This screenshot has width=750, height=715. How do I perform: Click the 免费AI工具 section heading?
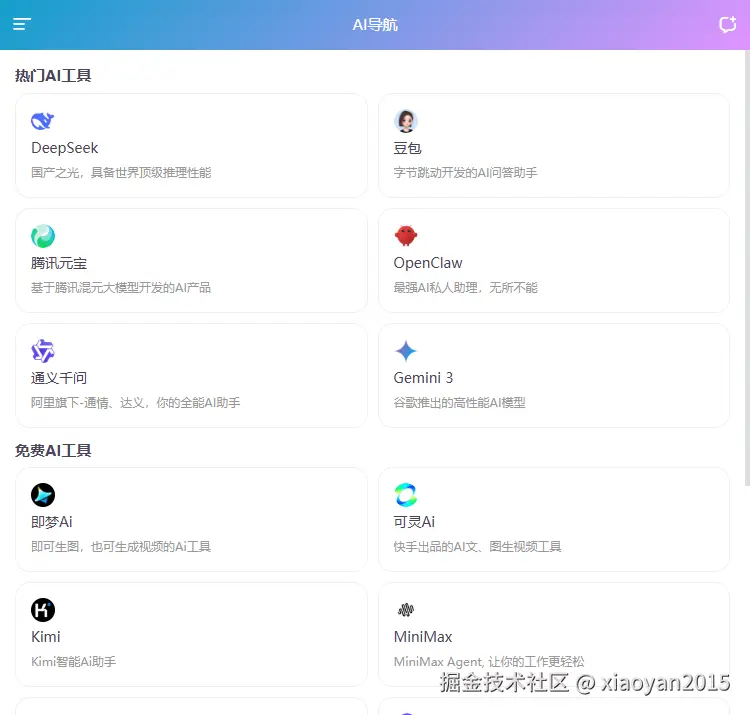pos(53,451)
